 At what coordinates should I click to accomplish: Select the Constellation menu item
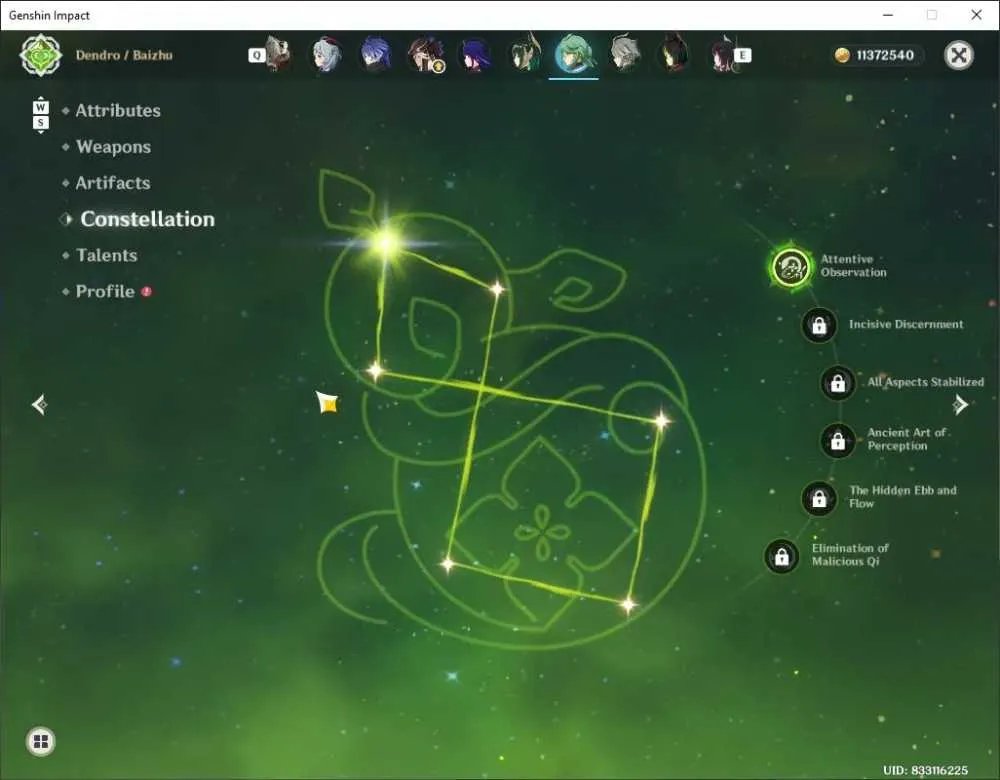tap(147, 219)
